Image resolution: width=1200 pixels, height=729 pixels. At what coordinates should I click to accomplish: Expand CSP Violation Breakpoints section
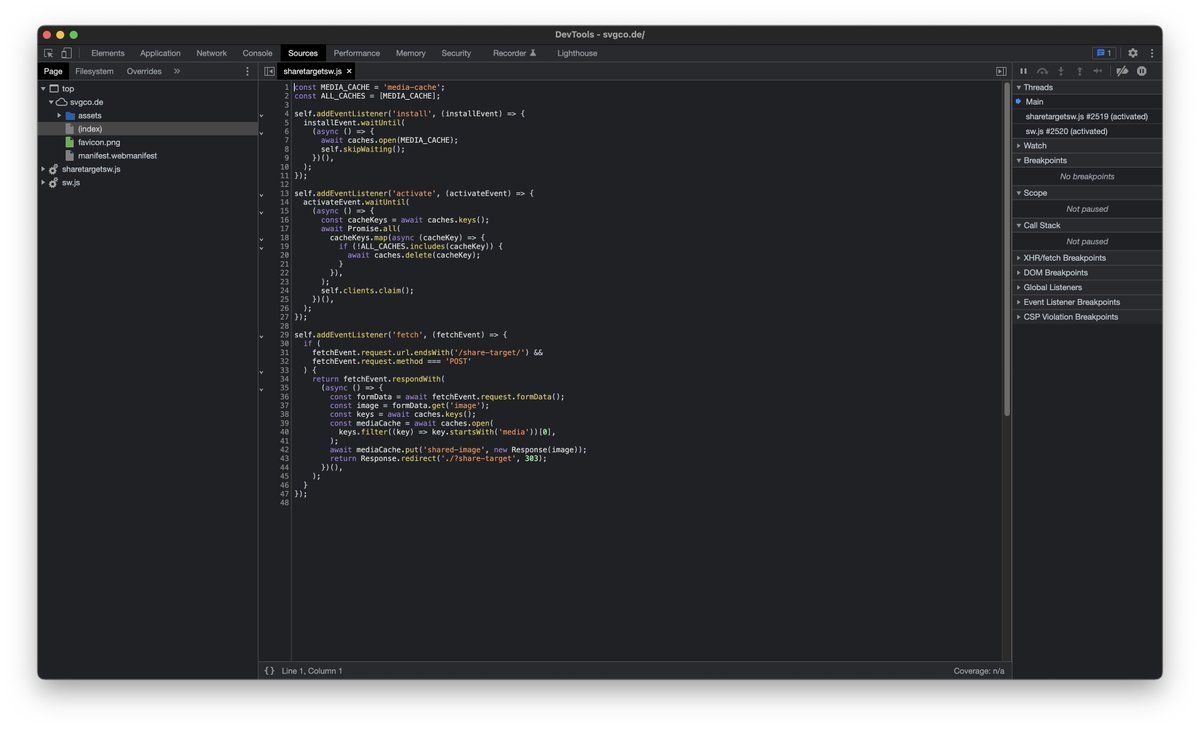1088,317
